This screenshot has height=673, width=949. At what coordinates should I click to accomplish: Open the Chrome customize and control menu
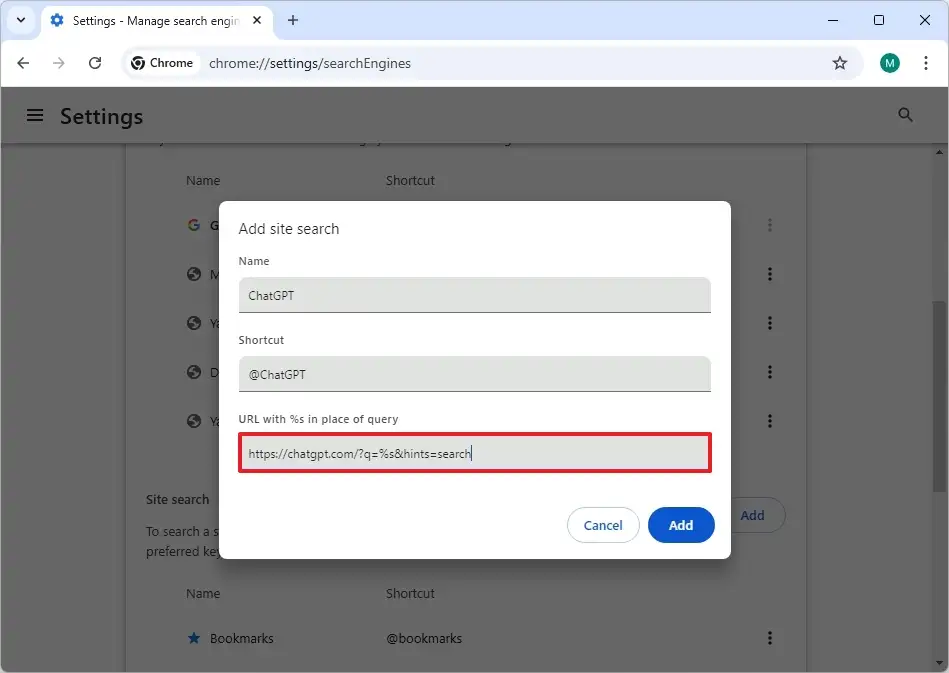point(925,62)
